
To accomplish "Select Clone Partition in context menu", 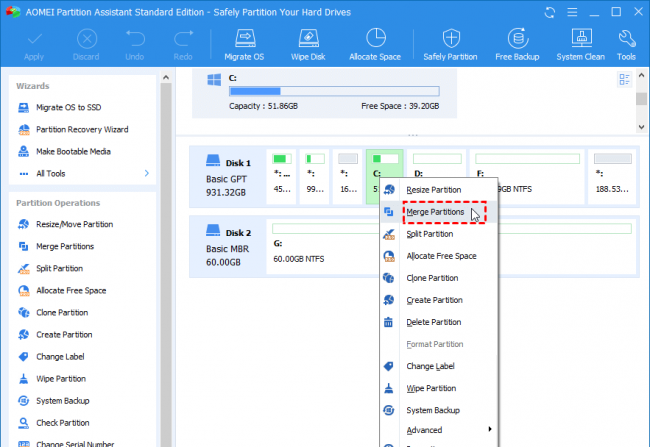I will tap(439, 278).
